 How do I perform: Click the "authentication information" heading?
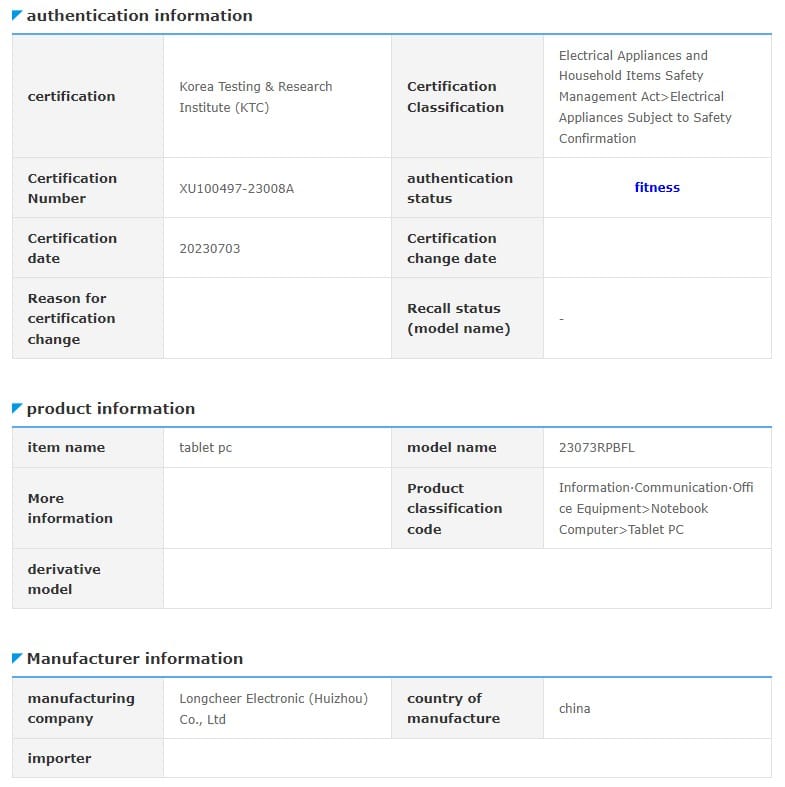click(139, 15)
